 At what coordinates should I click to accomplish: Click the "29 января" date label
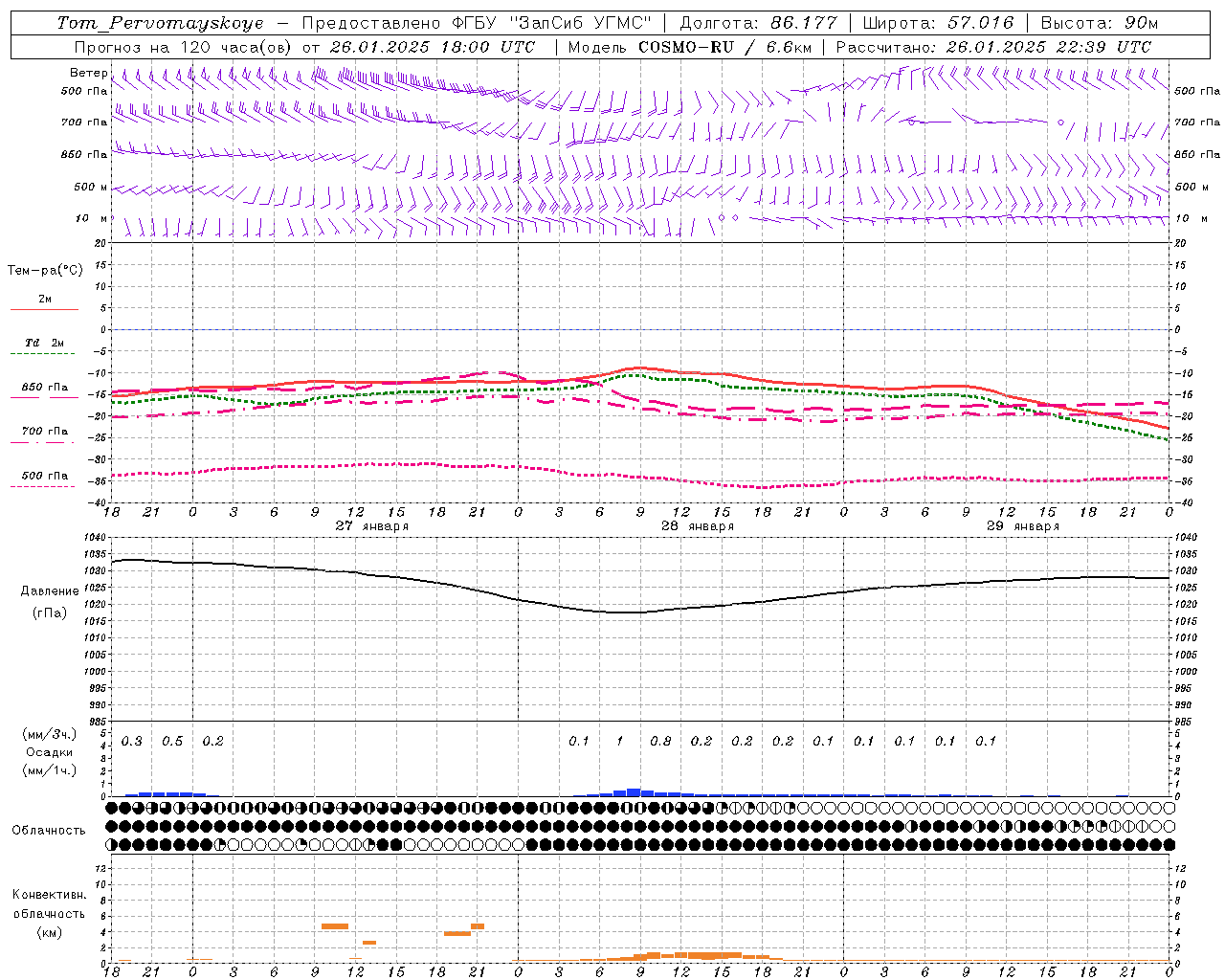1023,526
